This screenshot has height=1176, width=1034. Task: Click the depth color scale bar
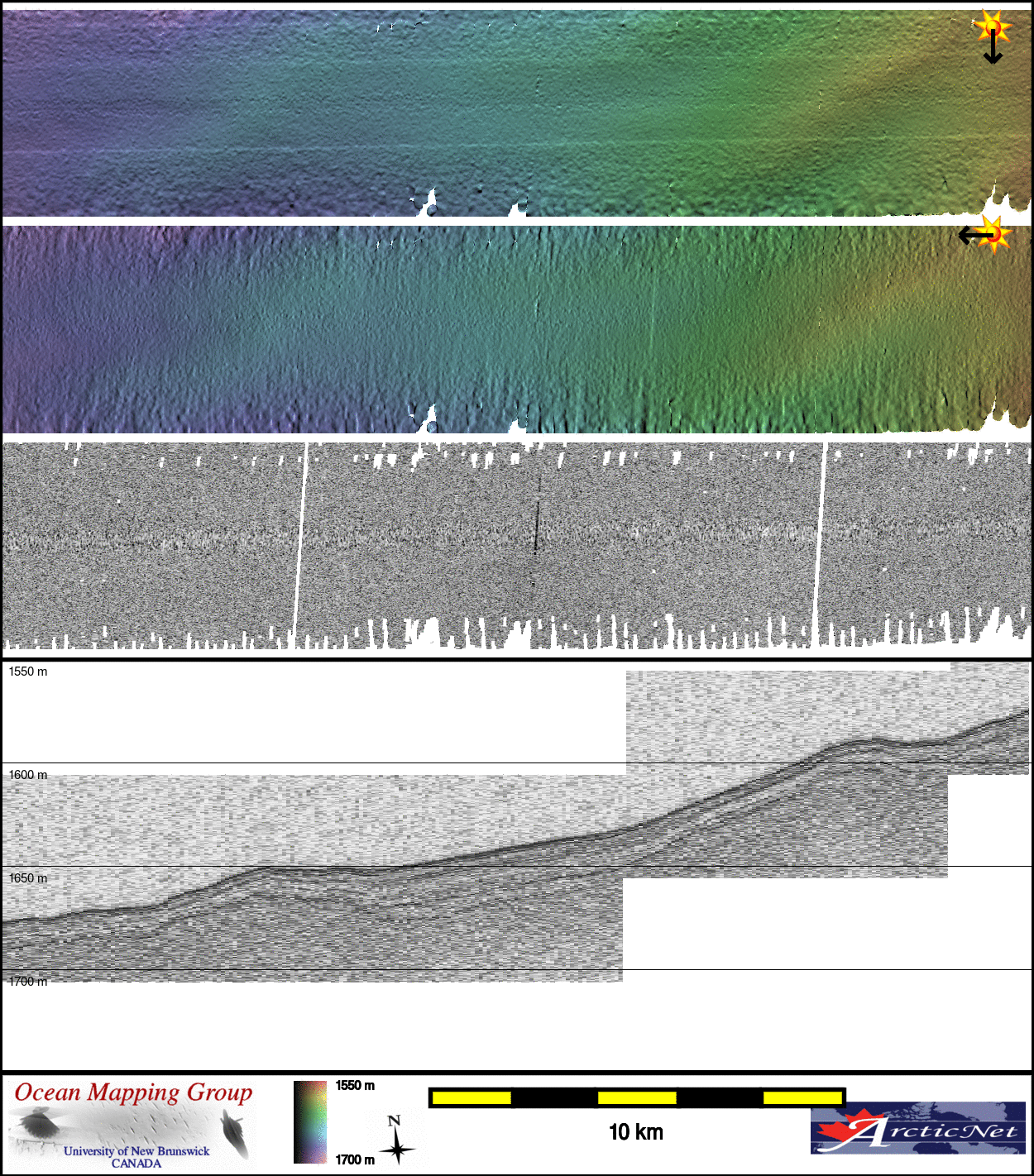[x=310, y=1122]
